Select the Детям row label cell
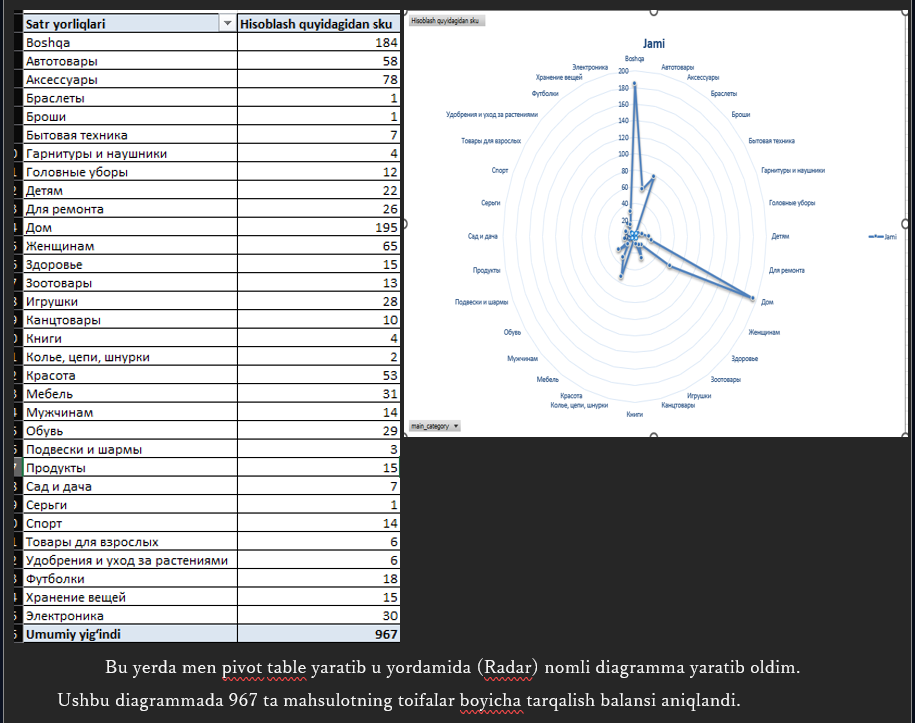The height and width of the screenshot is (723, 915). coord(130,190)
